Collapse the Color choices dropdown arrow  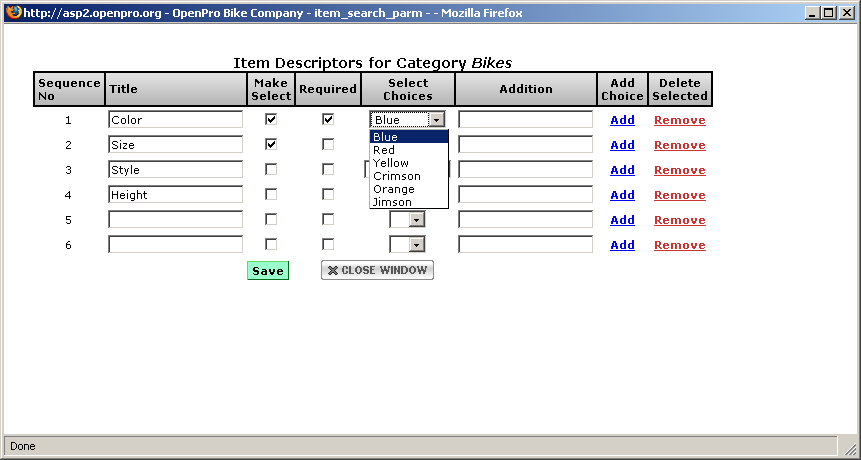click(x=436, y=120)
